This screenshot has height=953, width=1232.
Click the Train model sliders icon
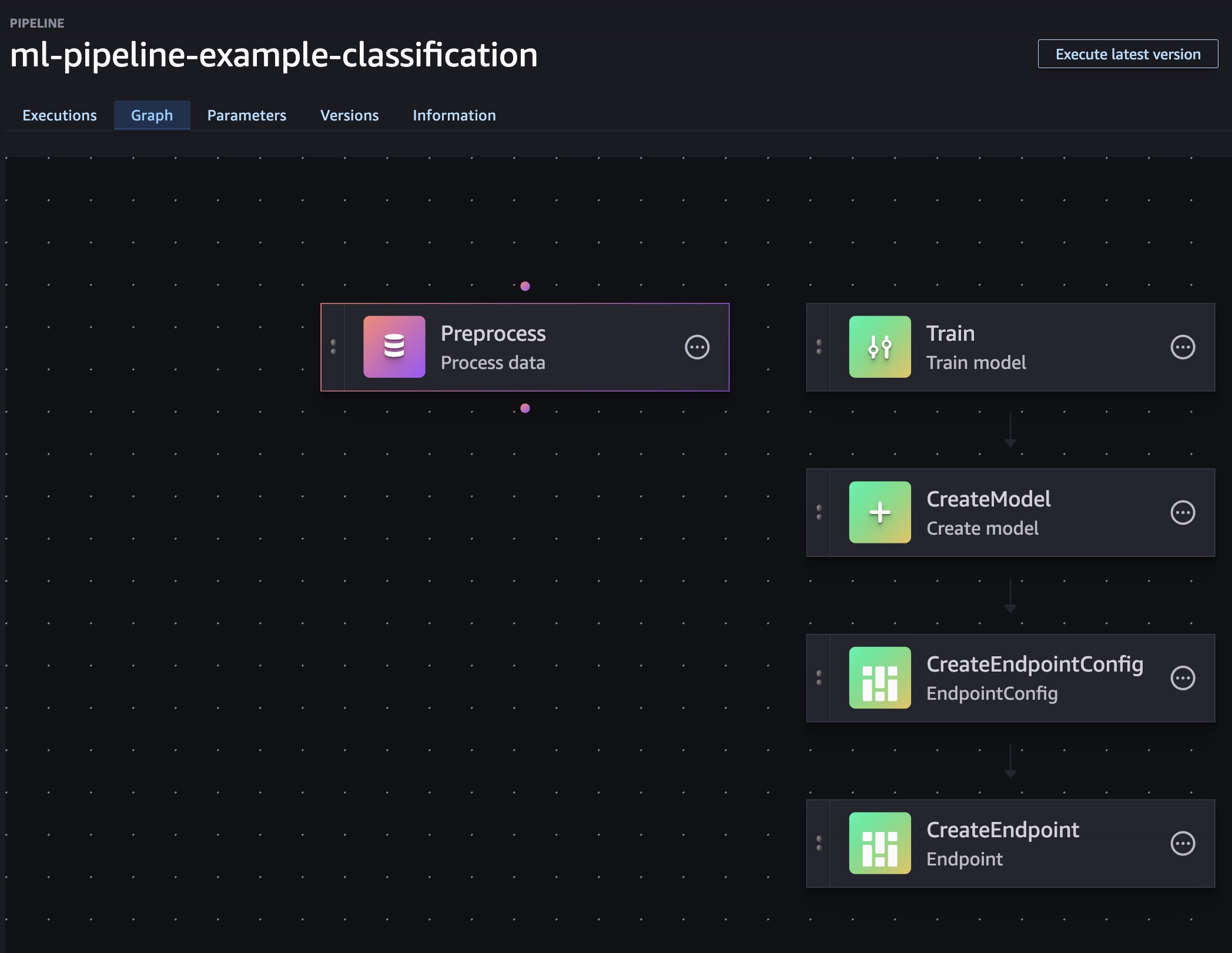point(879,347)
